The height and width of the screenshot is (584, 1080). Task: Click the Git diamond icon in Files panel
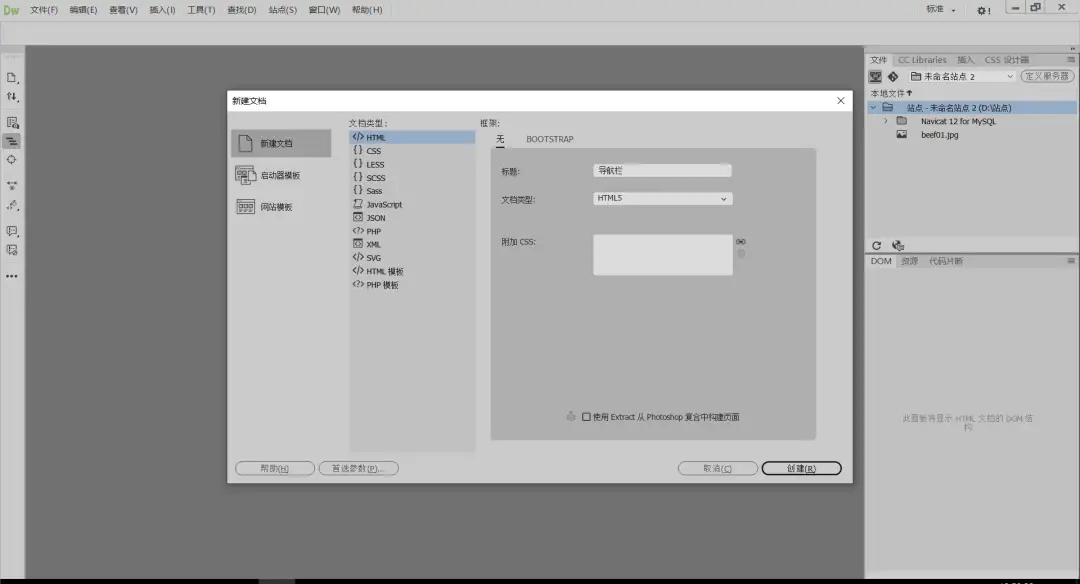click(892, 76)
